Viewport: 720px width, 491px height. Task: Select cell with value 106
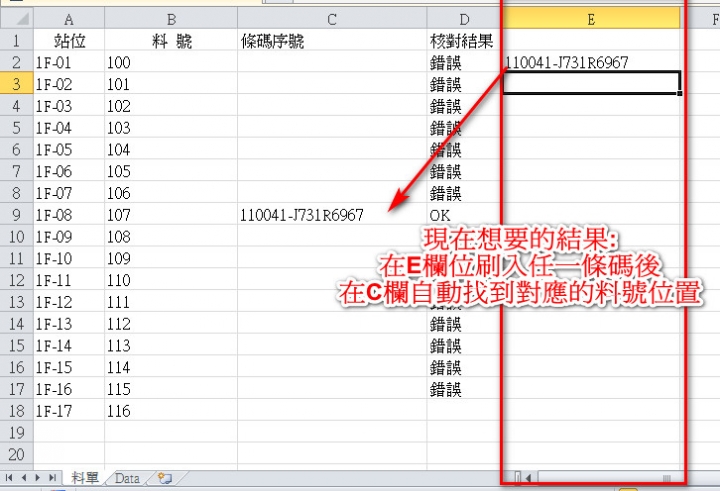point(171,193)
